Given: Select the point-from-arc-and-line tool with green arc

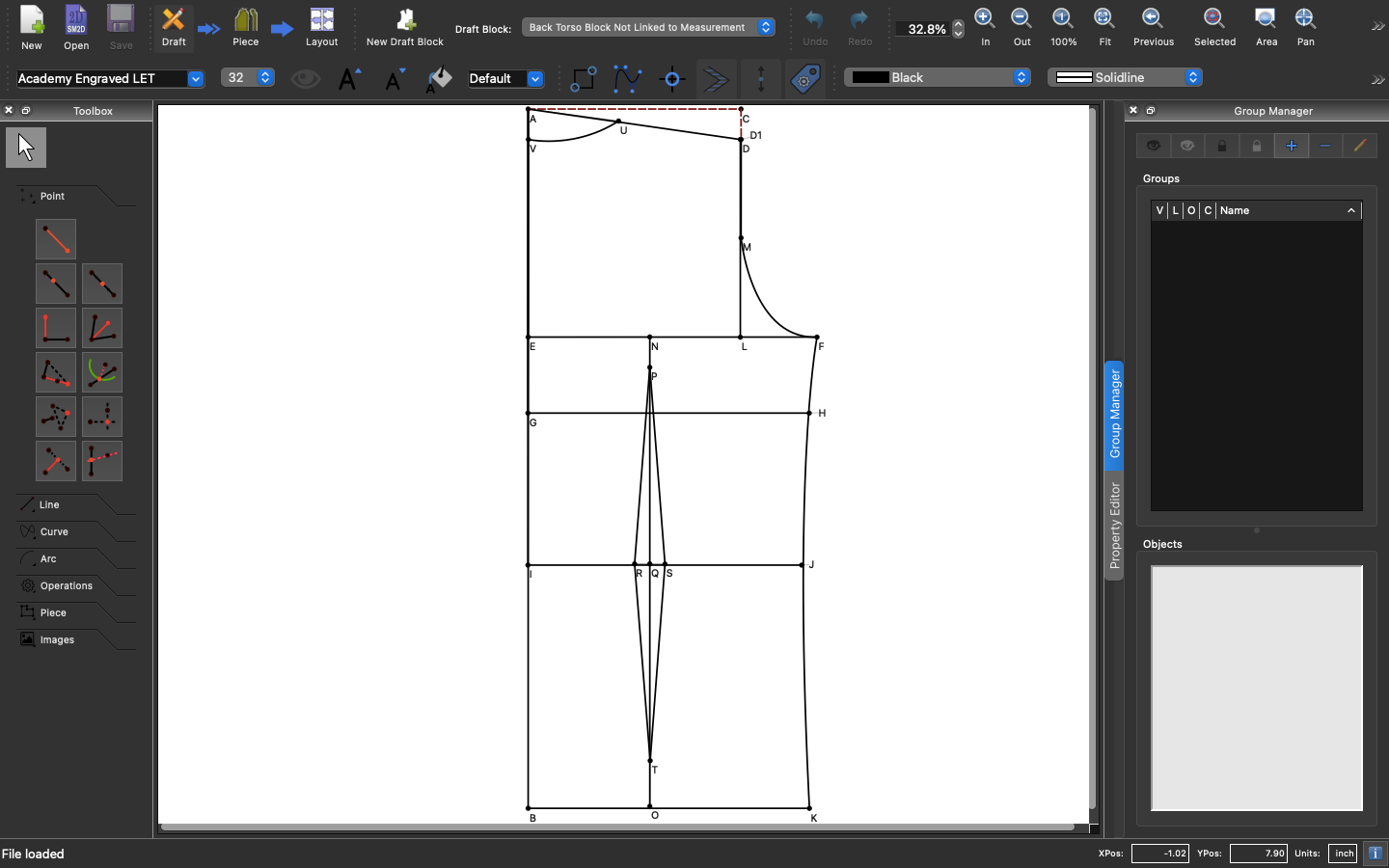Looking at the screenshot, I should coord(102,372).
